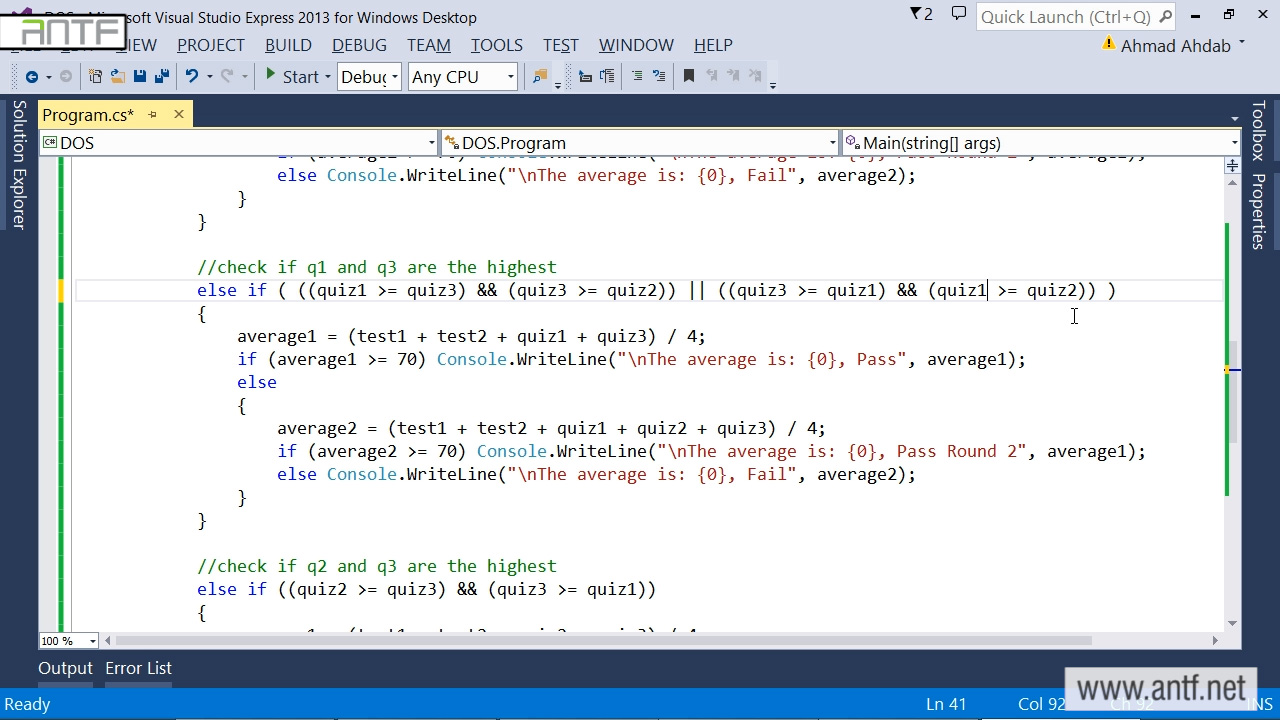Toggle pin on the Program.cs tab
The height and width of the screenshot is (720, 1280).
coord(153,115)
